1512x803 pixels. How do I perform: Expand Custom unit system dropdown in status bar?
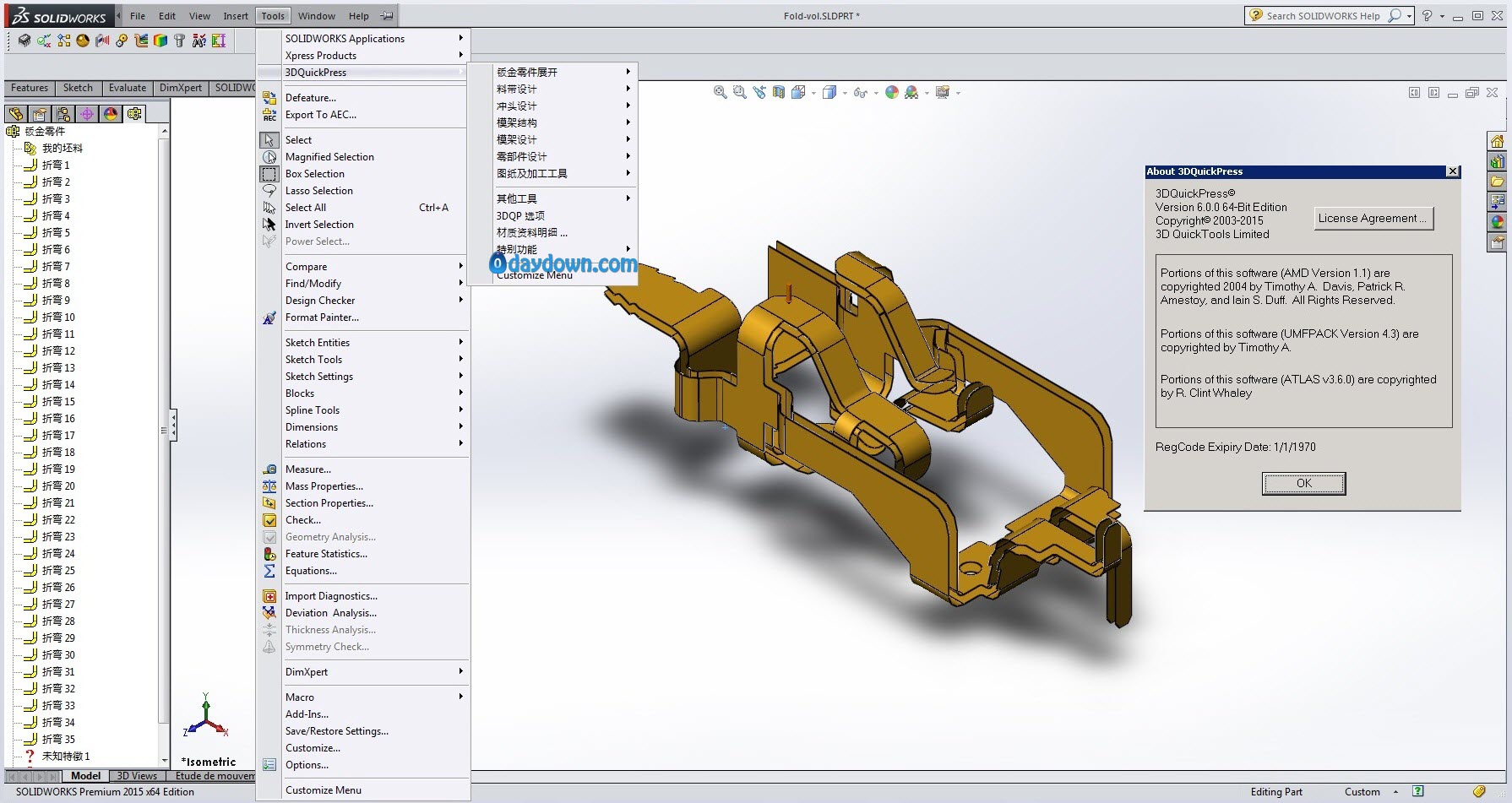point(1395,792)
